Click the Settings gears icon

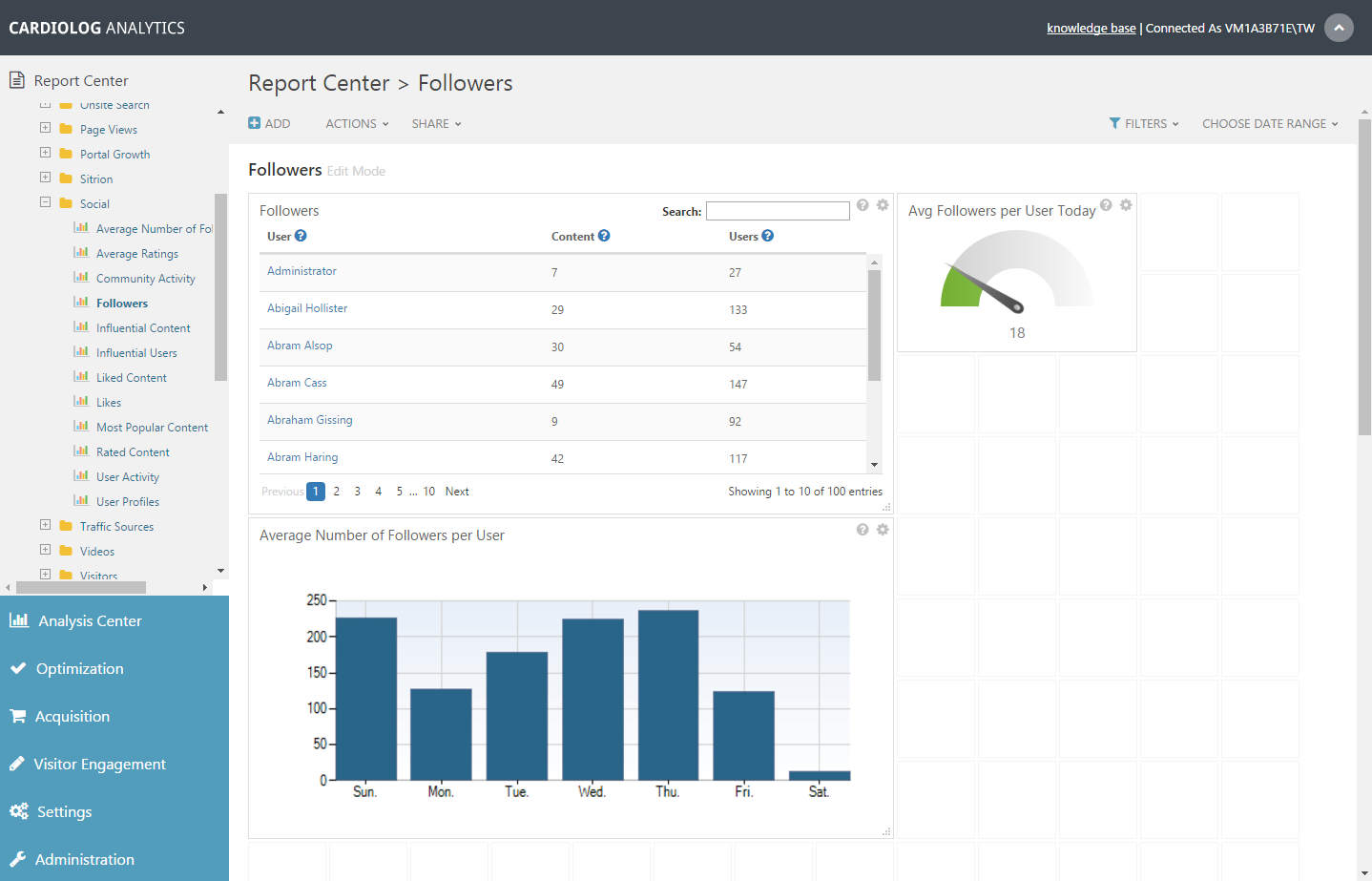(19, 811)
